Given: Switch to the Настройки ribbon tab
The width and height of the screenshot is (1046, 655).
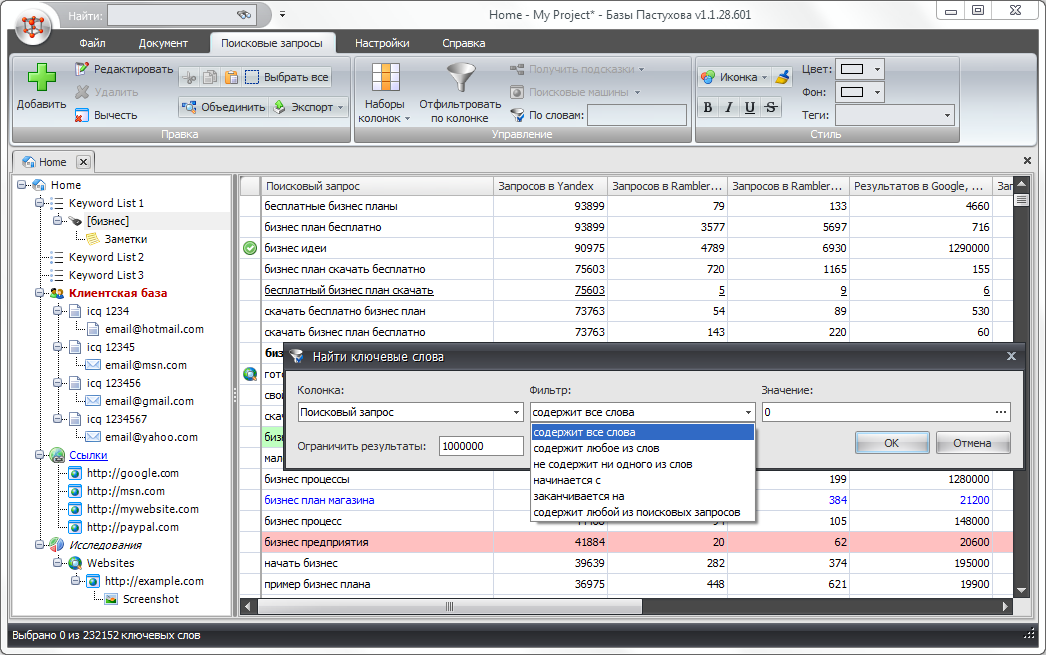Looking at the screenshot, I should 382,43.
